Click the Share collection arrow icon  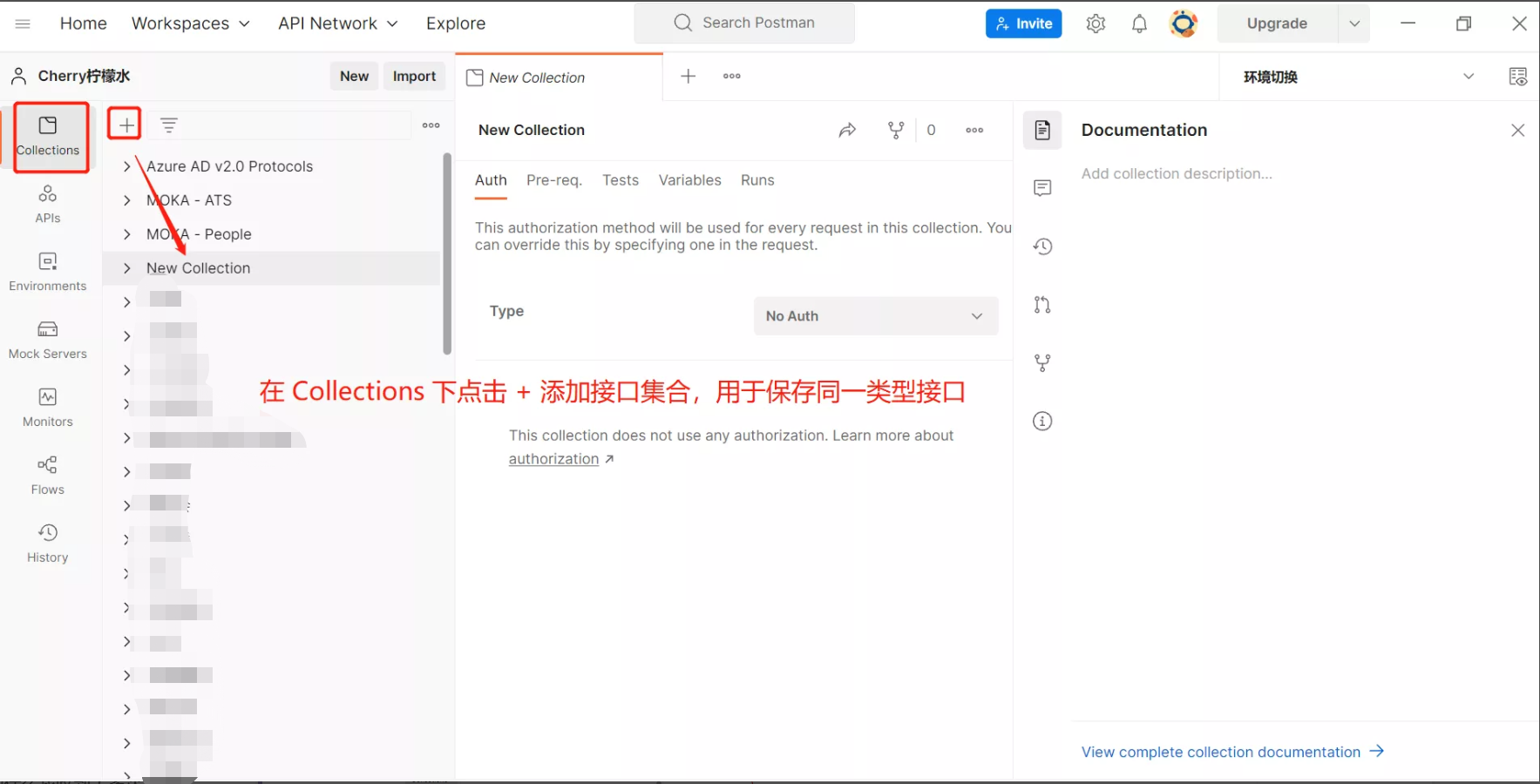pos(847,130)
